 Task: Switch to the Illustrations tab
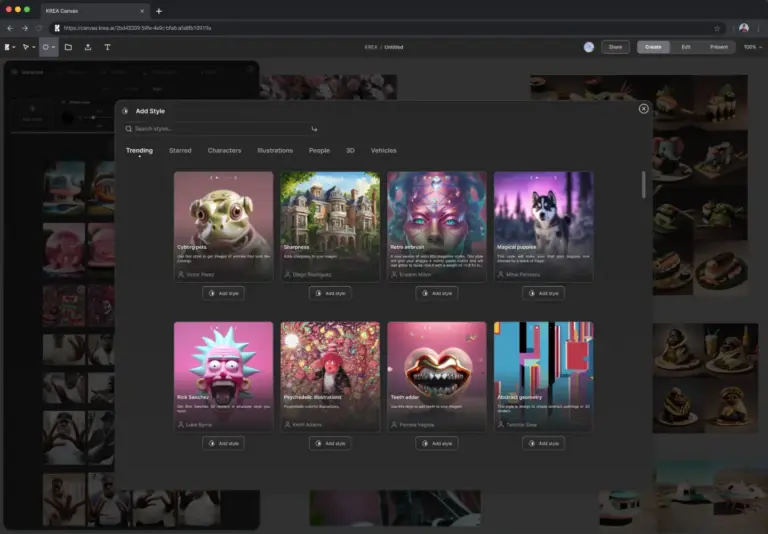point(275,151)
